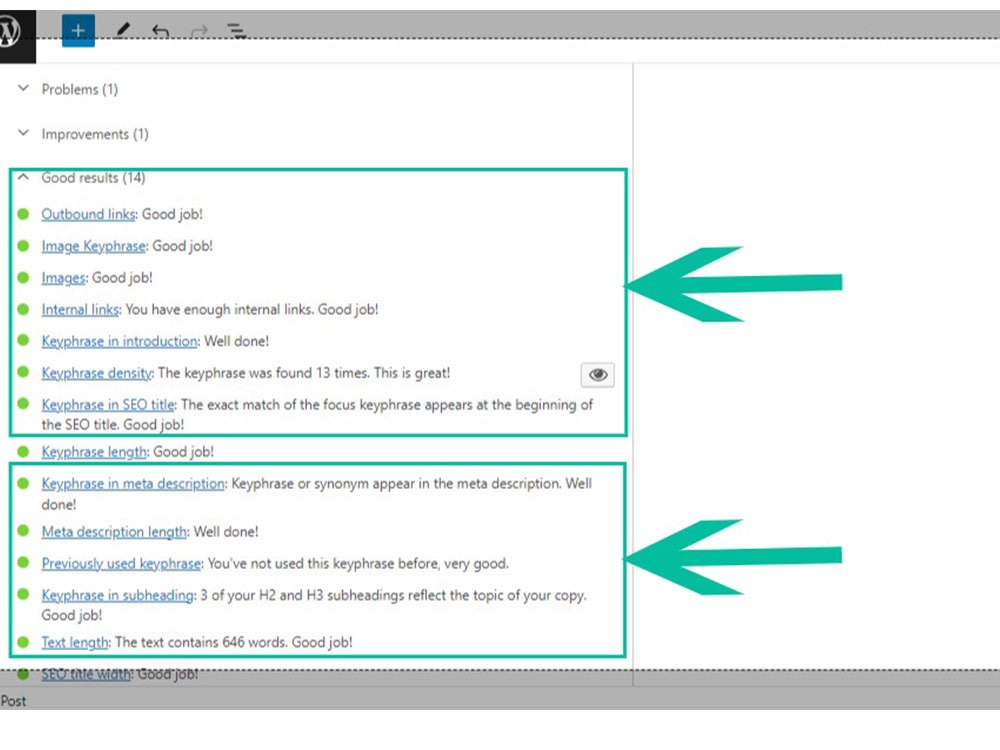Open the document overview list icon
The image size is (1000, 750).
coord(237,30)
